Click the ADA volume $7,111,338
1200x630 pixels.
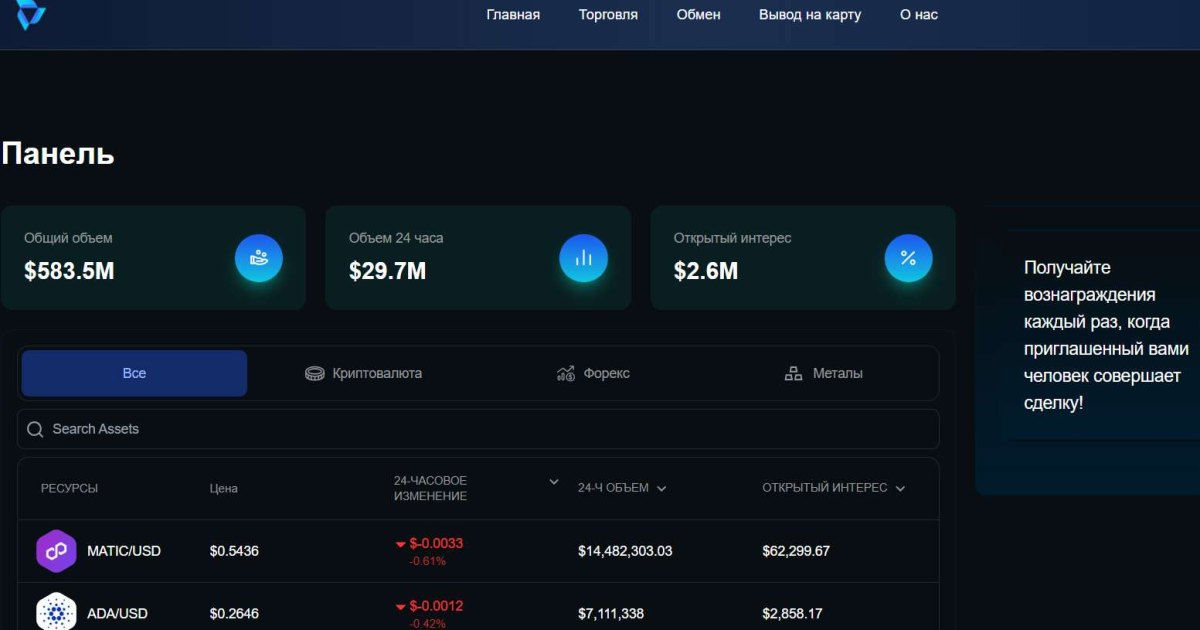pyautogui.click(x=611, y=613)
